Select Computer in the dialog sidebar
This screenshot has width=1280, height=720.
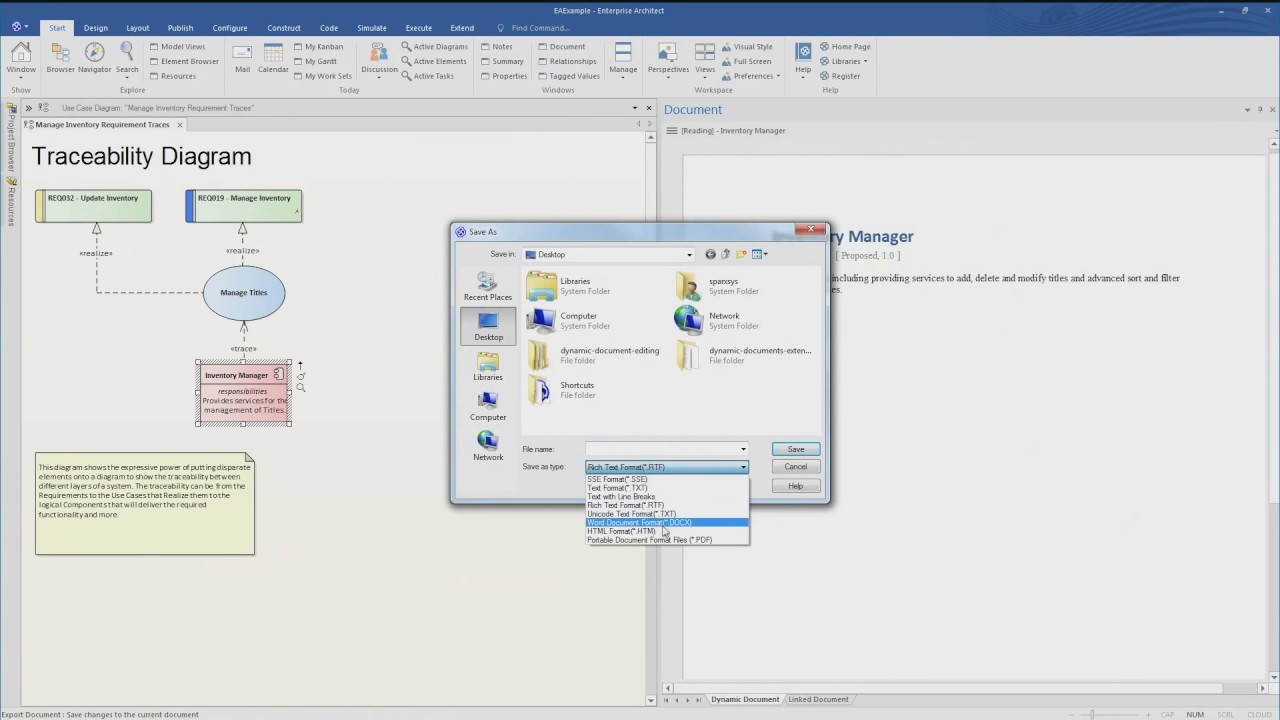tap(488, 406)
